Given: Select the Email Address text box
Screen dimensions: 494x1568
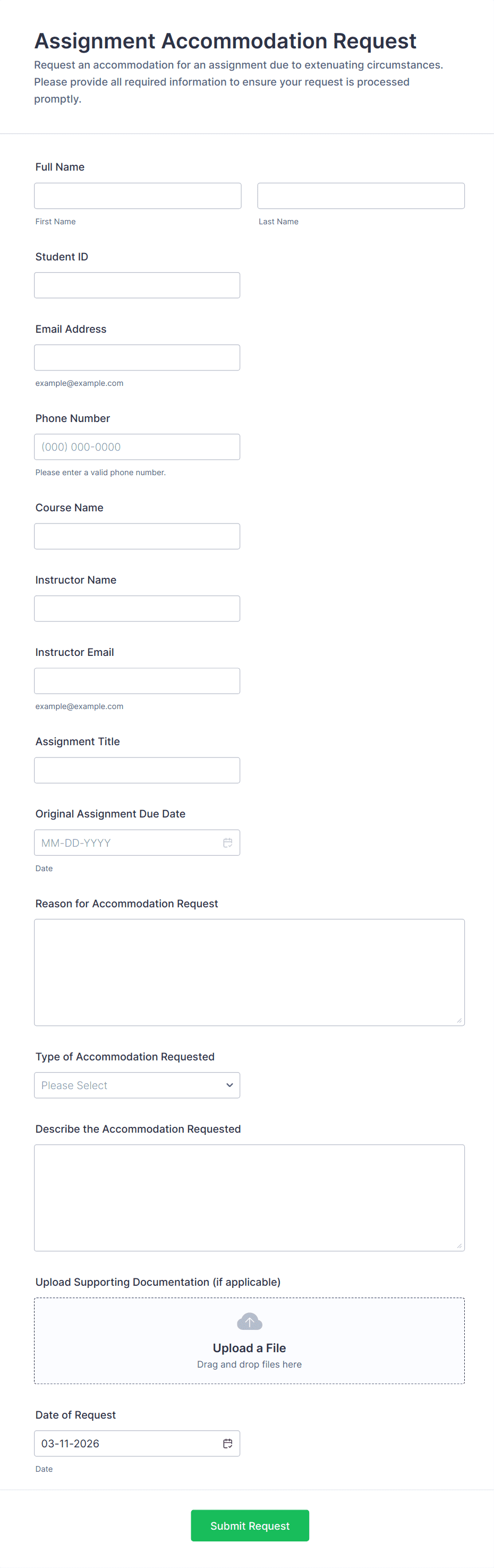Looking at the screenshot, I should click(137, 358).
